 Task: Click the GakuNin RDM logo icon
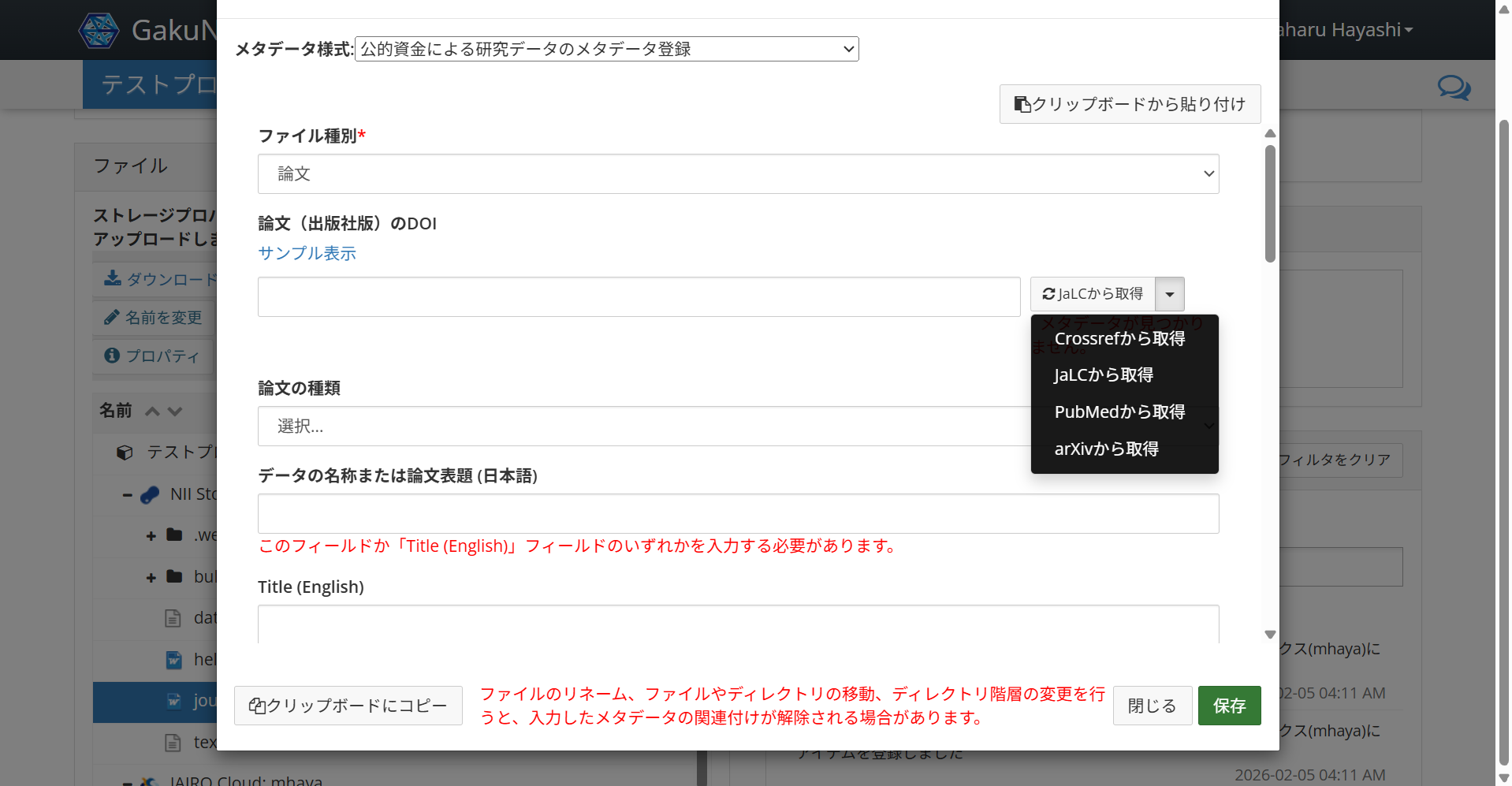click(x=99, y=29)
